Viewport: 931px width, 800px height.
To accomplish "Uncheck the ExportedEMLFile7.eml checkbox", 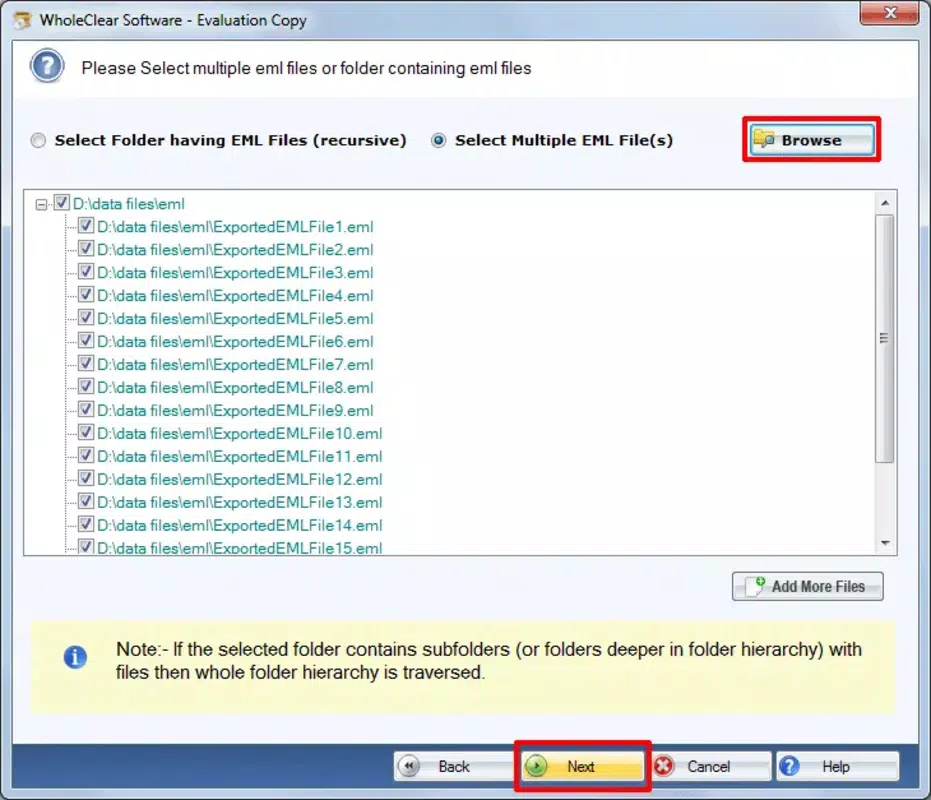I will click(x=86, y=363).
